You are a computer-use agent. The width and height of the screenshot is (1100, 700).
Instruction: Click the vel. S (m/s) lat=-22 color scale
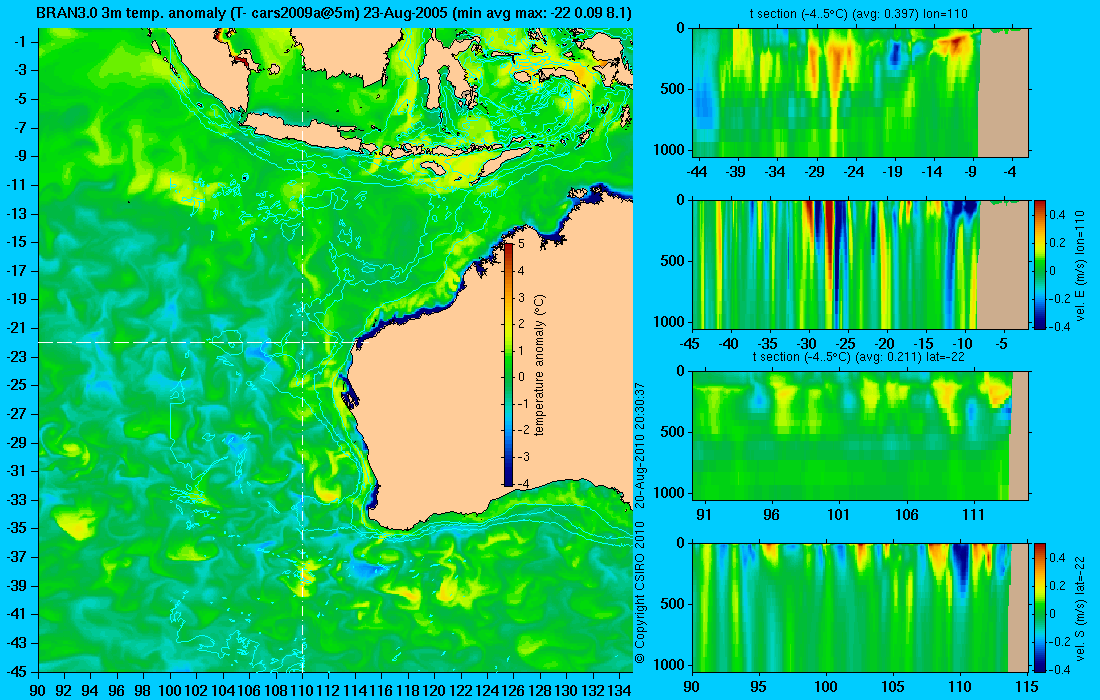coord(1039,607)
